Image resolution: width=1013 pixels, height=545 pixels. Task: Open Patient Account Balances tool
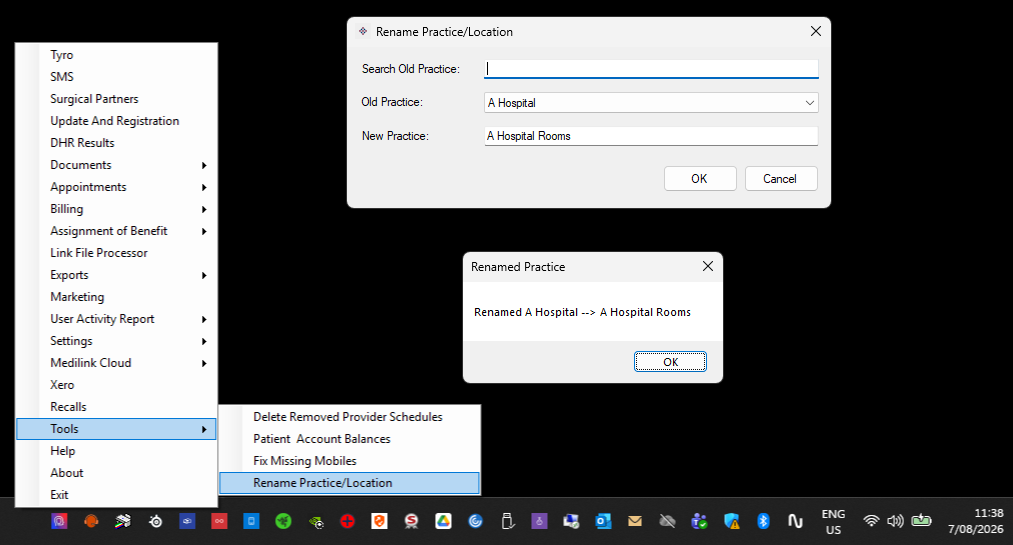pyautogui.click(x=350, y=438)
